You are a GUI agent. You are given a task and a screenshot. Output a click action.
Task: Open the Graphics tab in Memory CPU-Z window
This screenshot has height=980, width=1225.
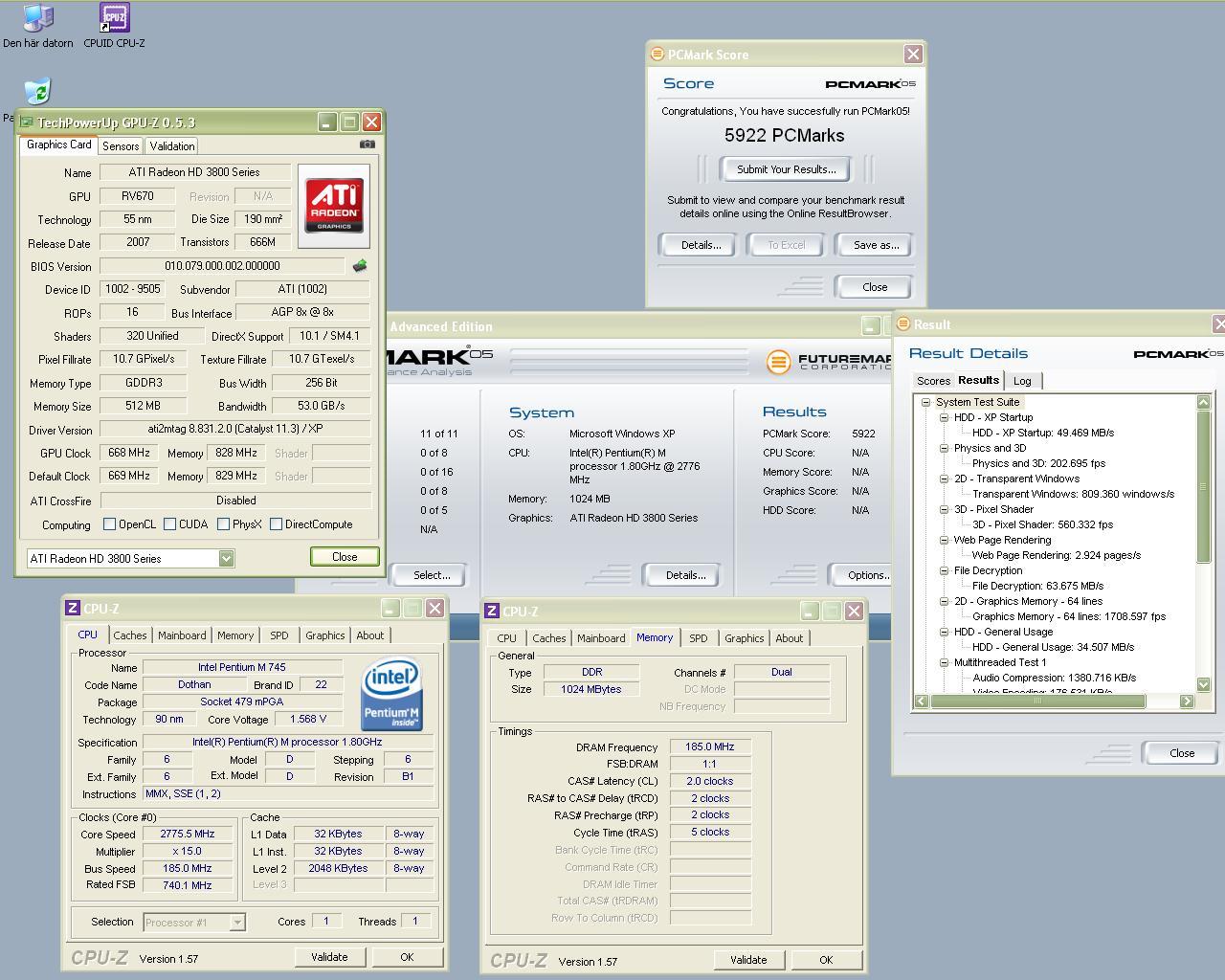pyautogui.click(x=744, y=638)
